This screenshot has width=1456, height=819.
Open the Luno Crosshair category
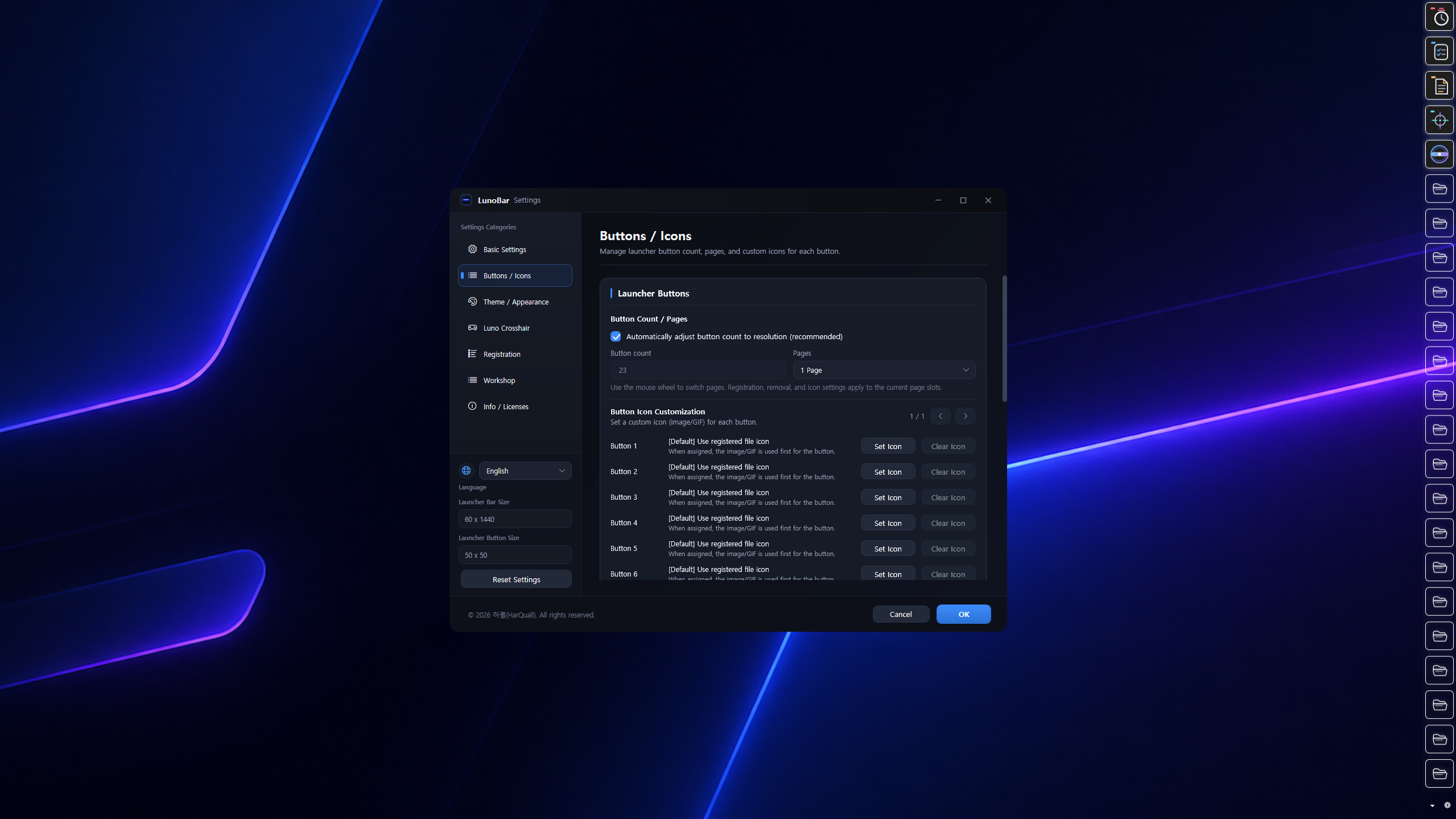tap(515, 328)
